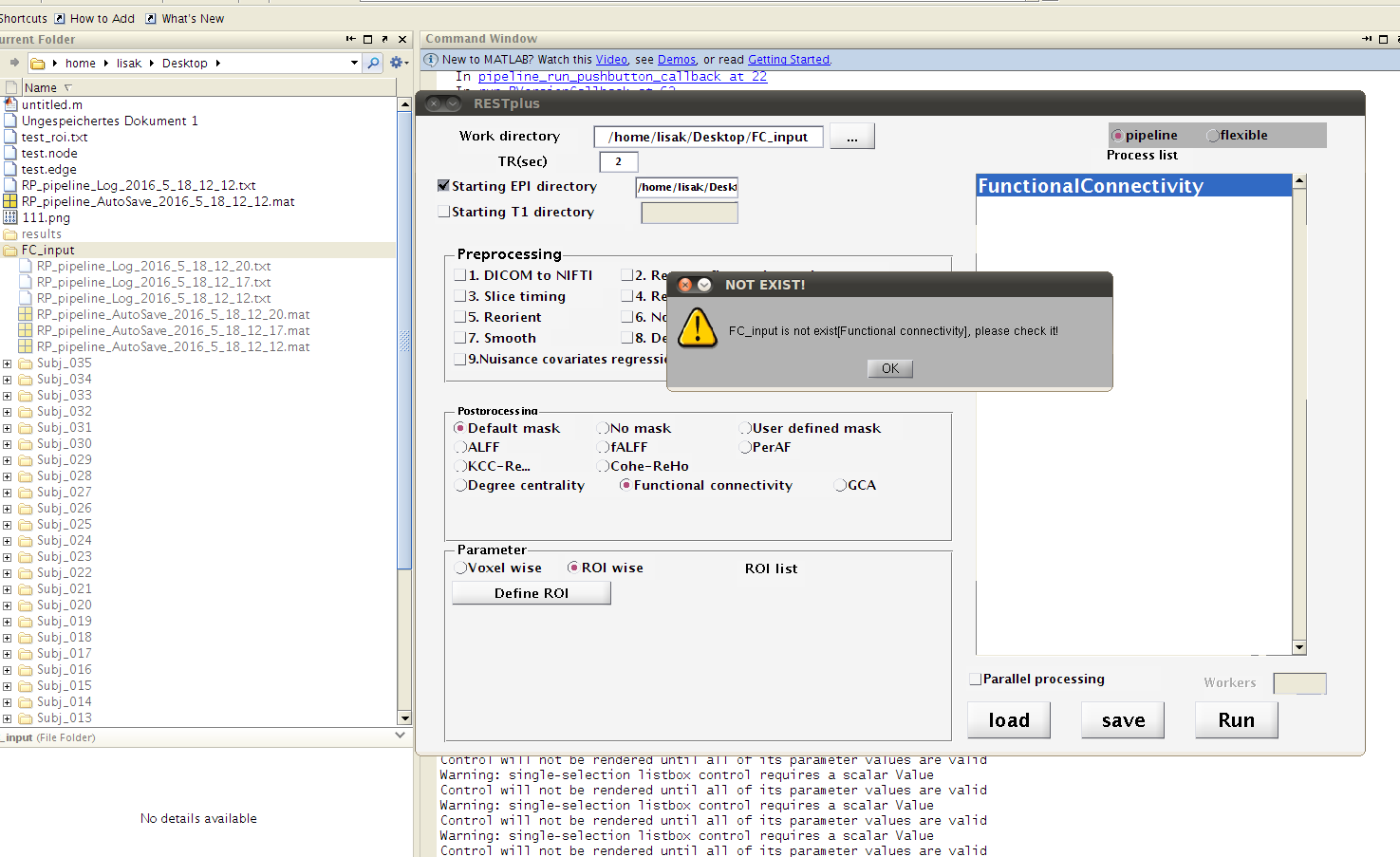The width and height of the screenshot is (1400, 857).
Task: Select the GCA radio button
Action: click(x=840, y=485)
